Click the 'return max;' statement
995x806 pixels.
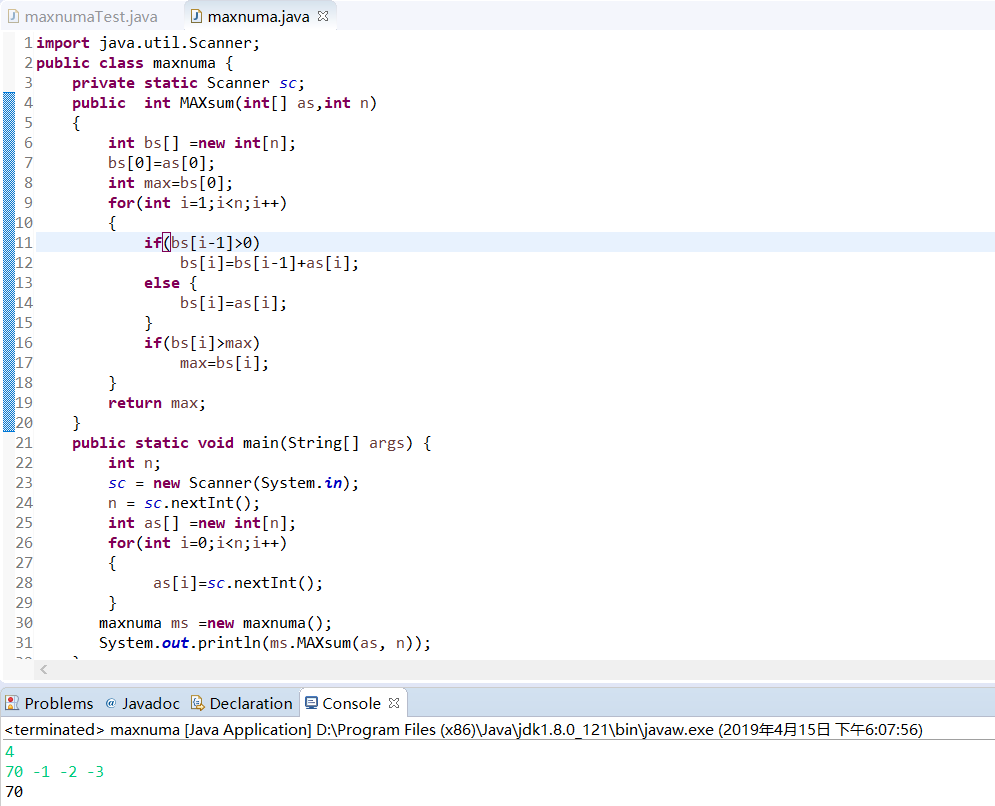point(157,403)
